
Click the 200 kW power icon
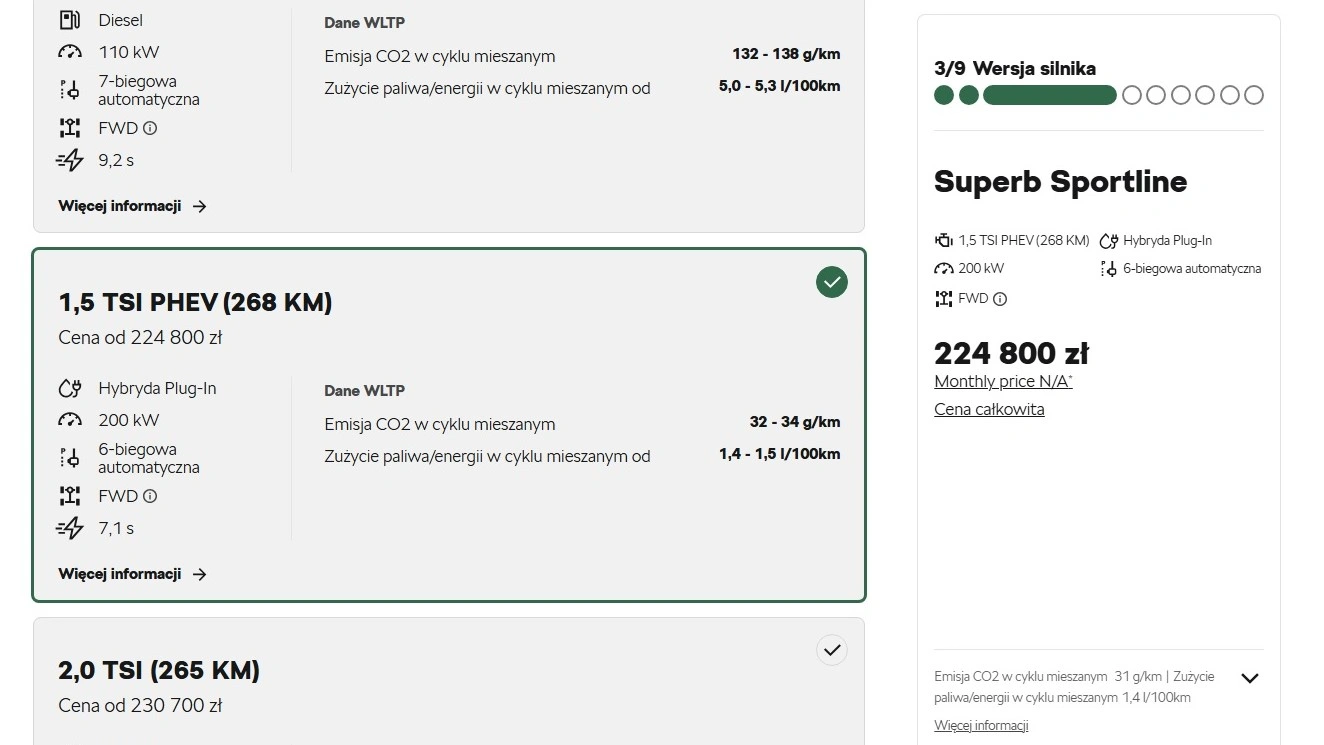(70, 420)
